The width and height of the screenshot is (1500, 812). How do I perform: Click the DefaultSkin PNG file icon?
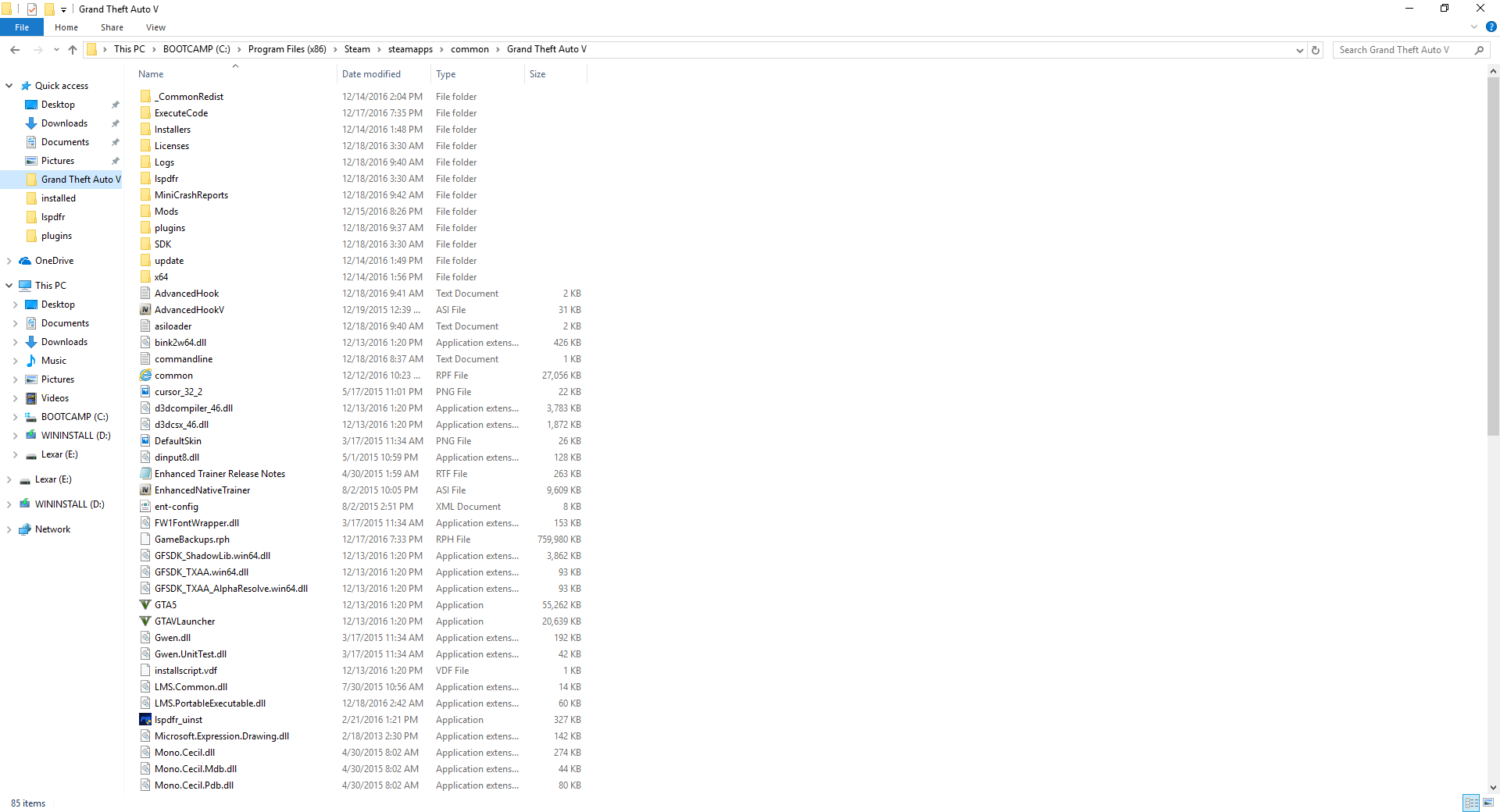(145, 441)
